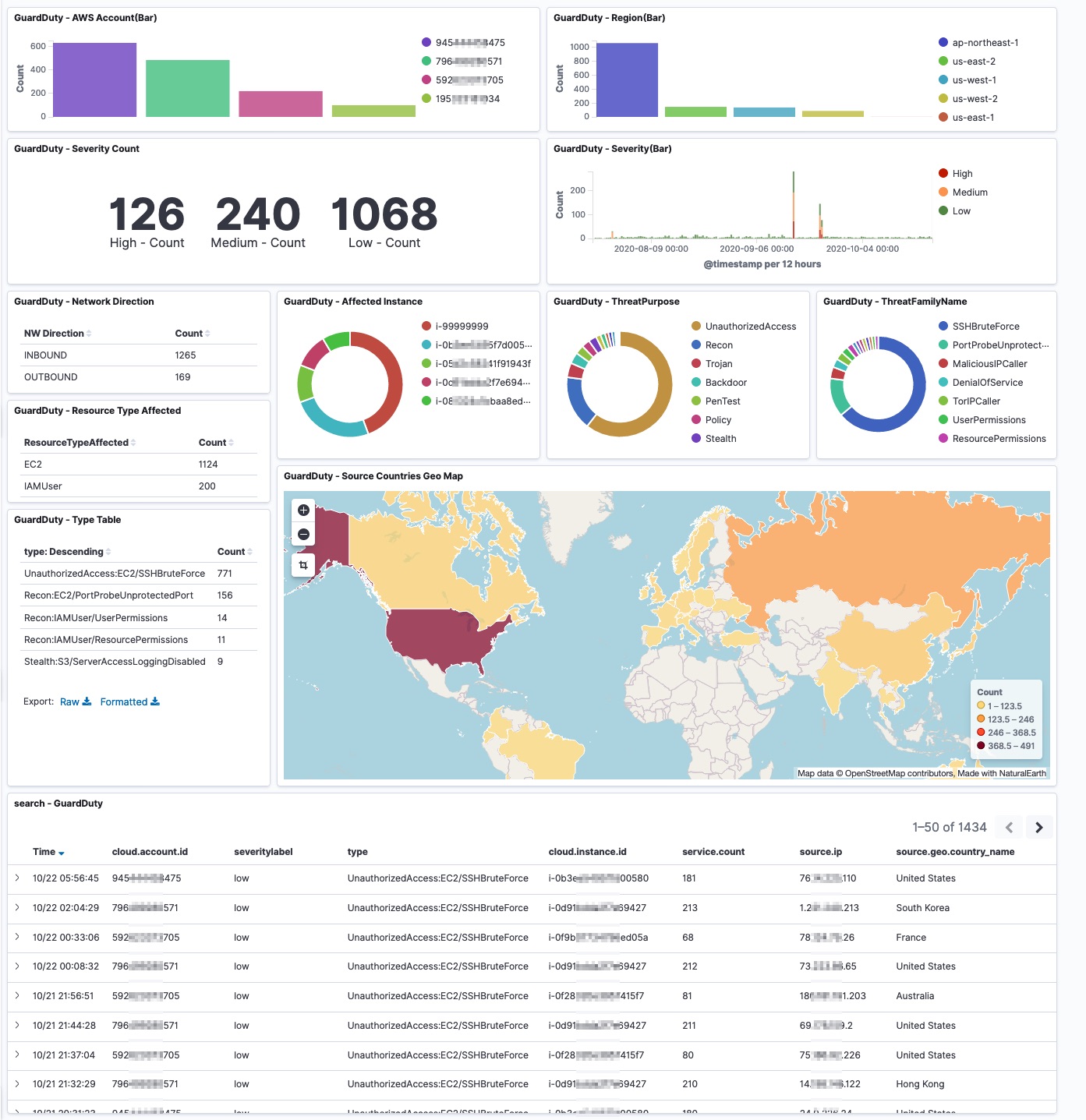
Task: Sort Resource Type table by Count
Action: (216, 443)
